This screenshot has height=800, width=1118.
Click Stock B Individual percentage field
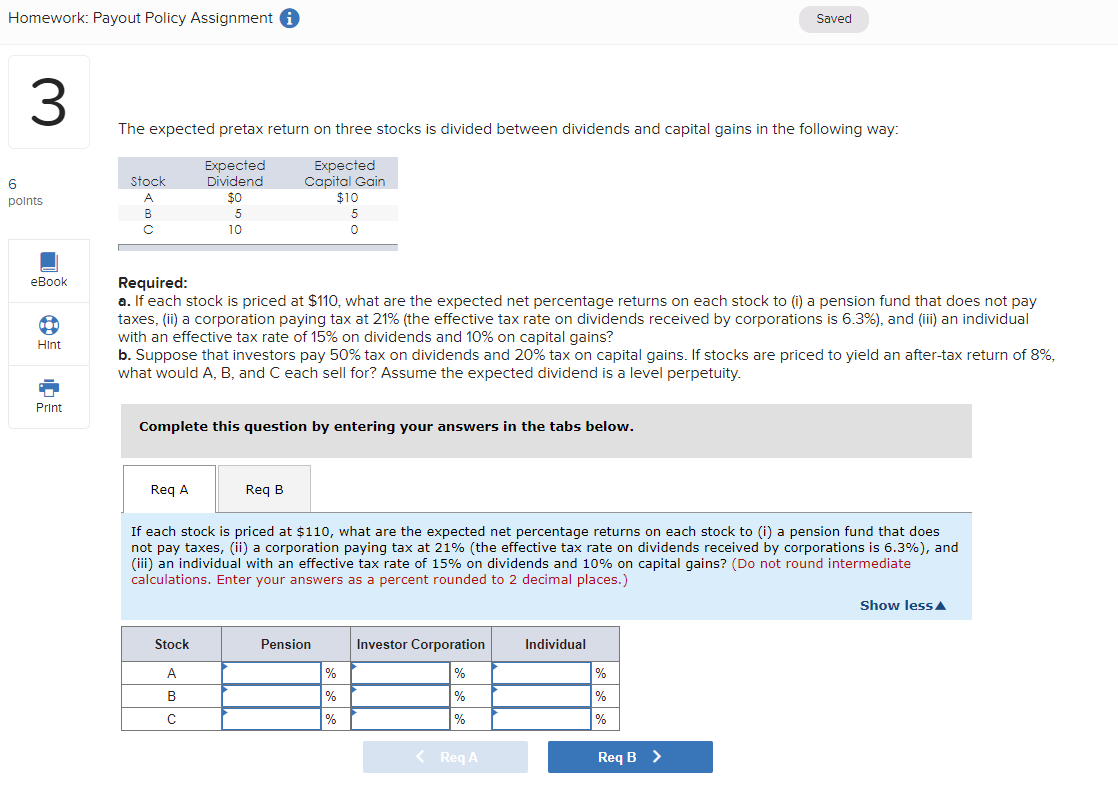pyautogui.click(x=543, y=695)
